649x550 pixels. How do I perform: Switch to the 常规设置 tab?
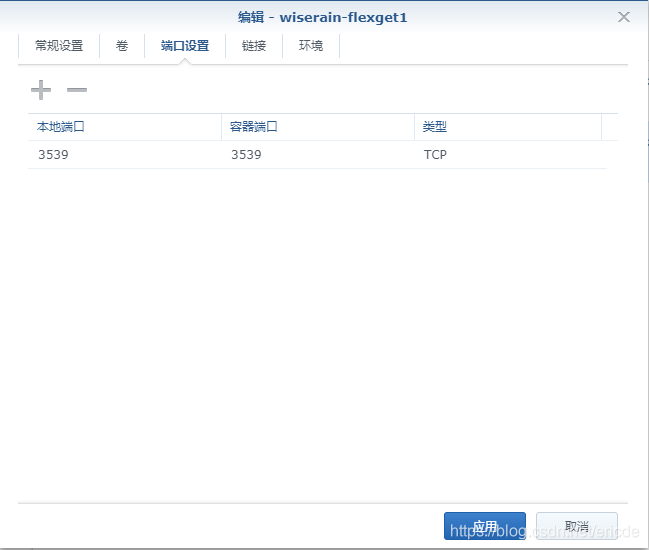(59, 46)
